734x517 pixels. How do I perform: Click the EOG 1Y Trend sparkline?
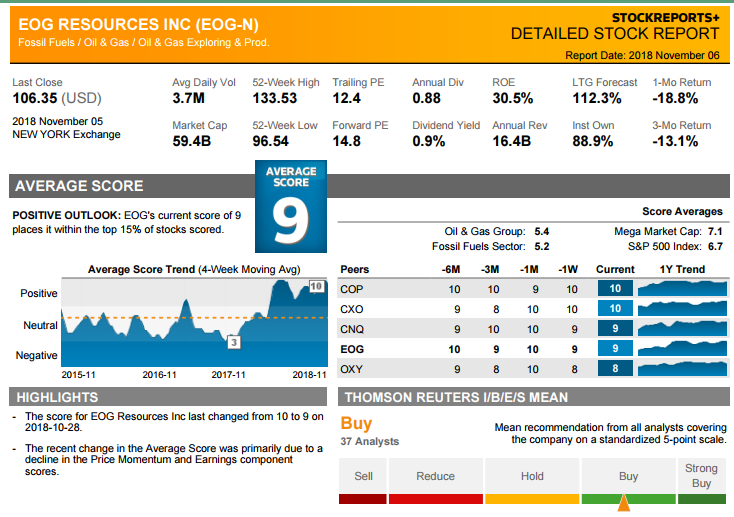pos(683,348)
